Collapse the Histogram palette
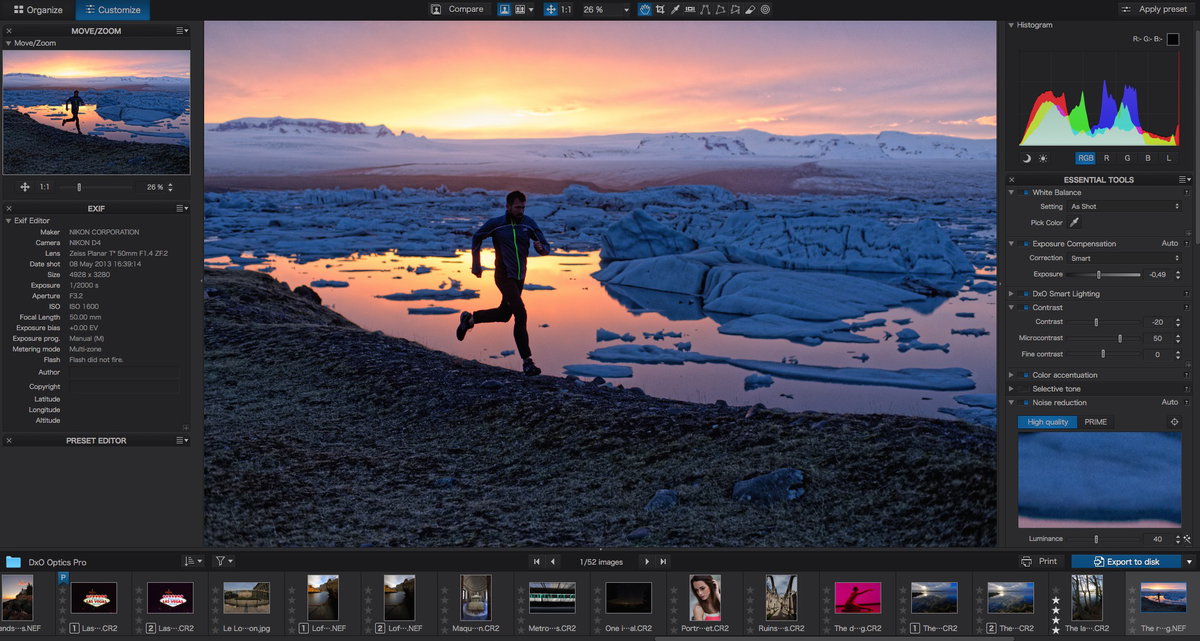 (1011, 25)
